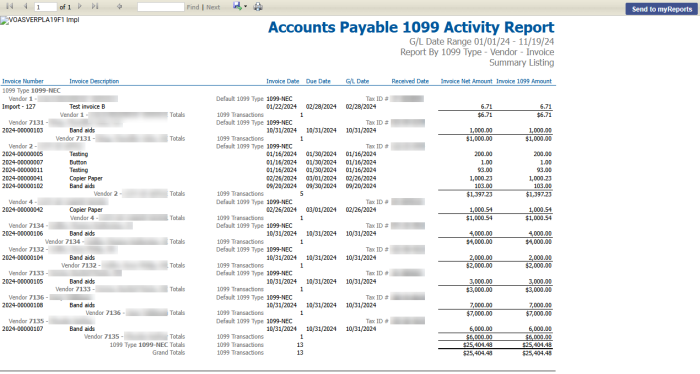The image size is (700, 374).
Task: Jump to last report page
Action: click(x=95, y=6)
